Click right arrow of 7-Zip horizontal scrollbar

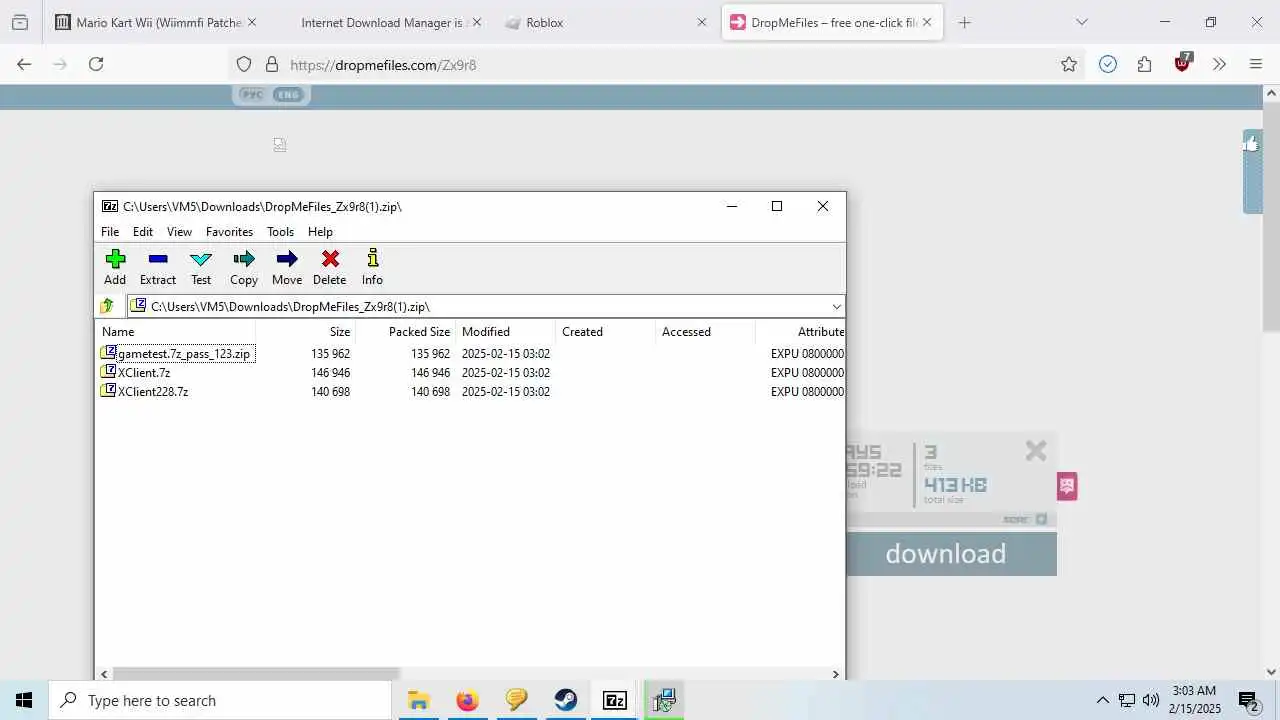tap(836, 674)
